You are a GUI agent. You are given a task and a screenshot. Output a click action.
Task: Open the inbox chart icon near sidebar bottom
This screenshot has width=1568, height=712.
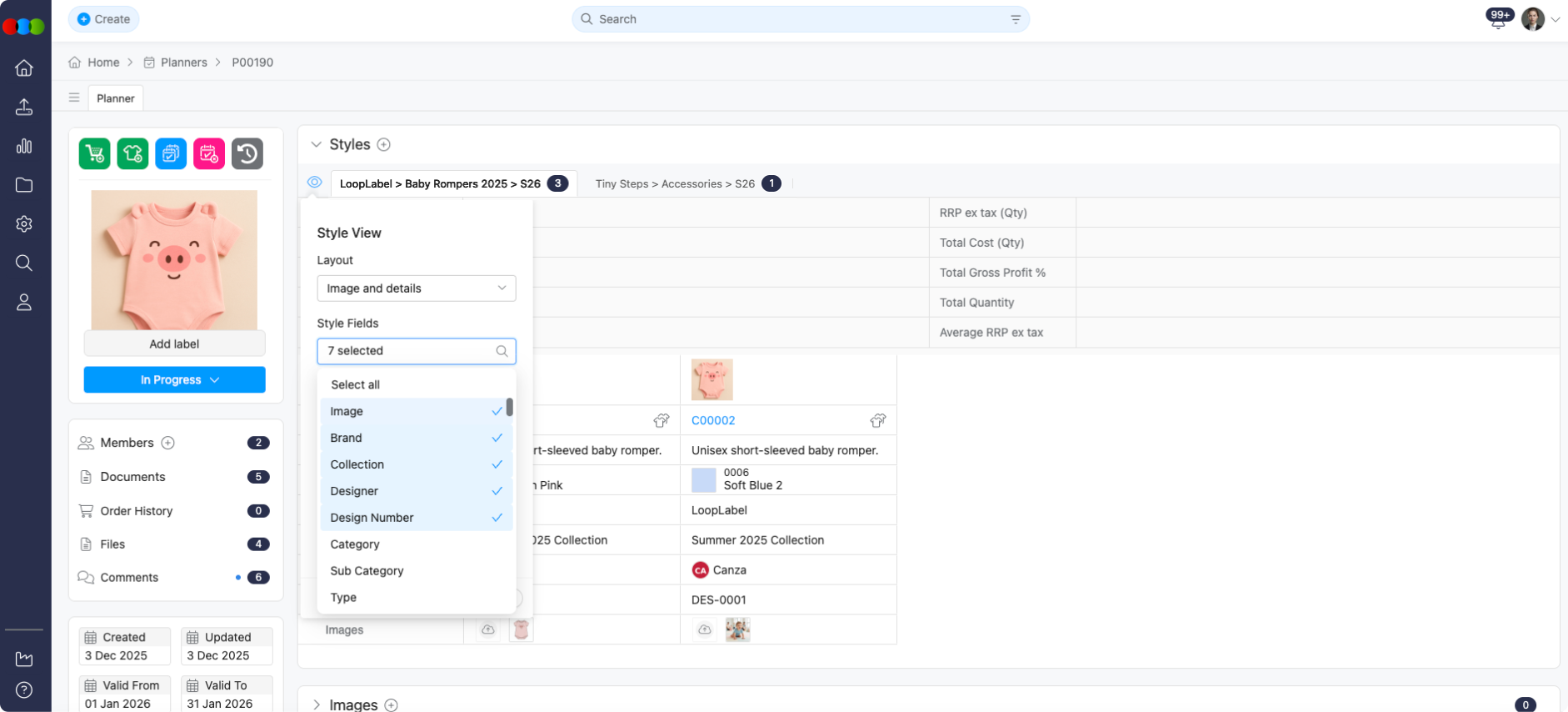[x=24, y=659]
